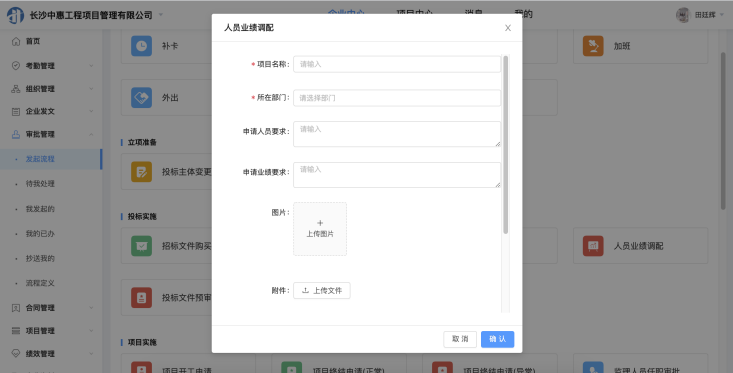Click the 确认 button

pyautogui.click(x=497, y=339)
